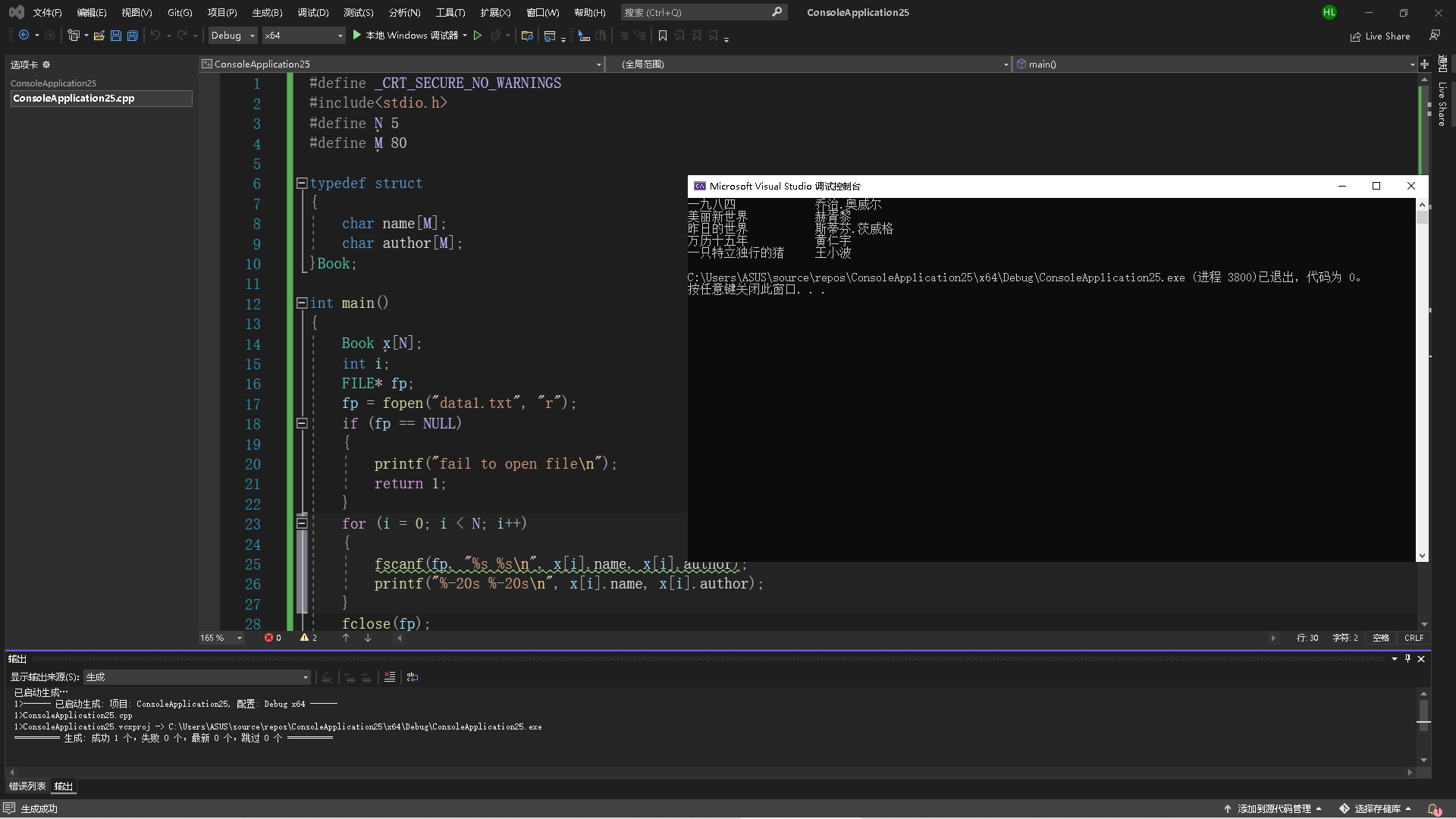Collapse the main function code block
This screenshot has width=1456, height=819.
point(302,303)
